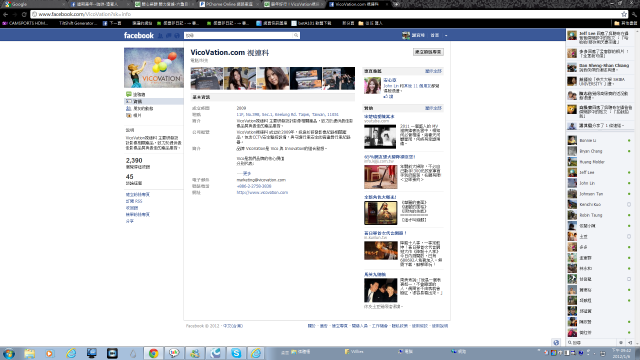Open third photo thumbnail of smiling woman
Screen dimensions: 640x360
(x=273, y=78)
